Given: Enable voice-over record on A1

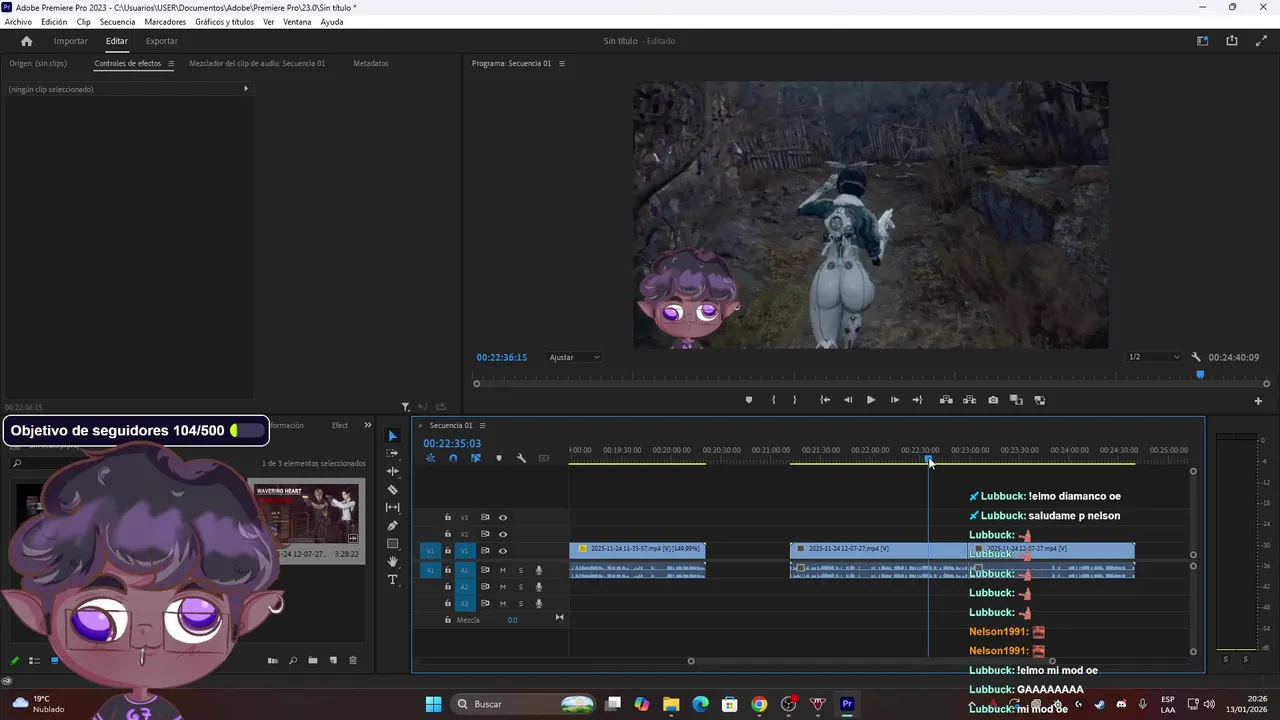Looking at the screenshot, I should click(539, 571).
